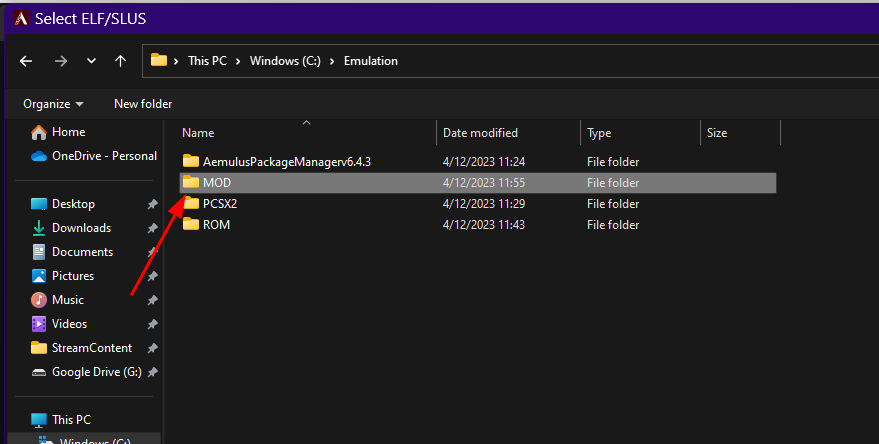Image resolution: width=879 pixels, height=444 pixels.
Task: Create a New folder
Action: pyautogui.click(x=143, y=104)
